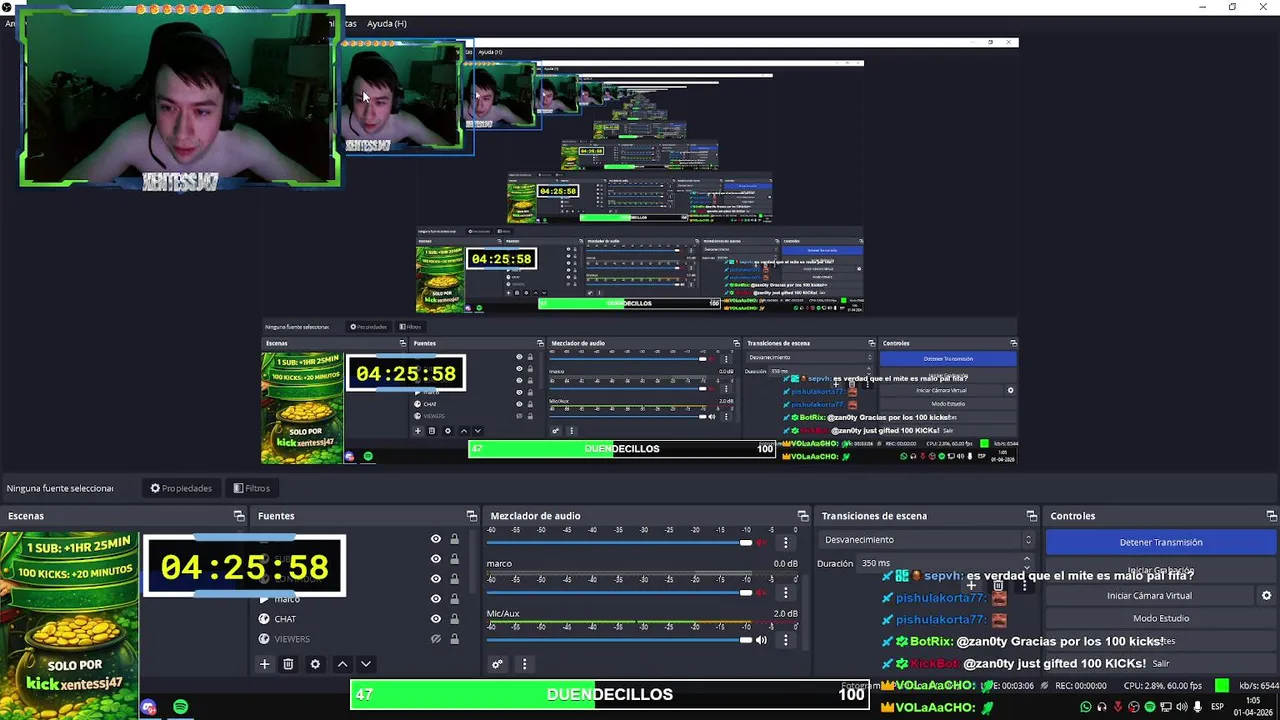Show the VIEWERS source with eye icon

(x=435, y=639)
